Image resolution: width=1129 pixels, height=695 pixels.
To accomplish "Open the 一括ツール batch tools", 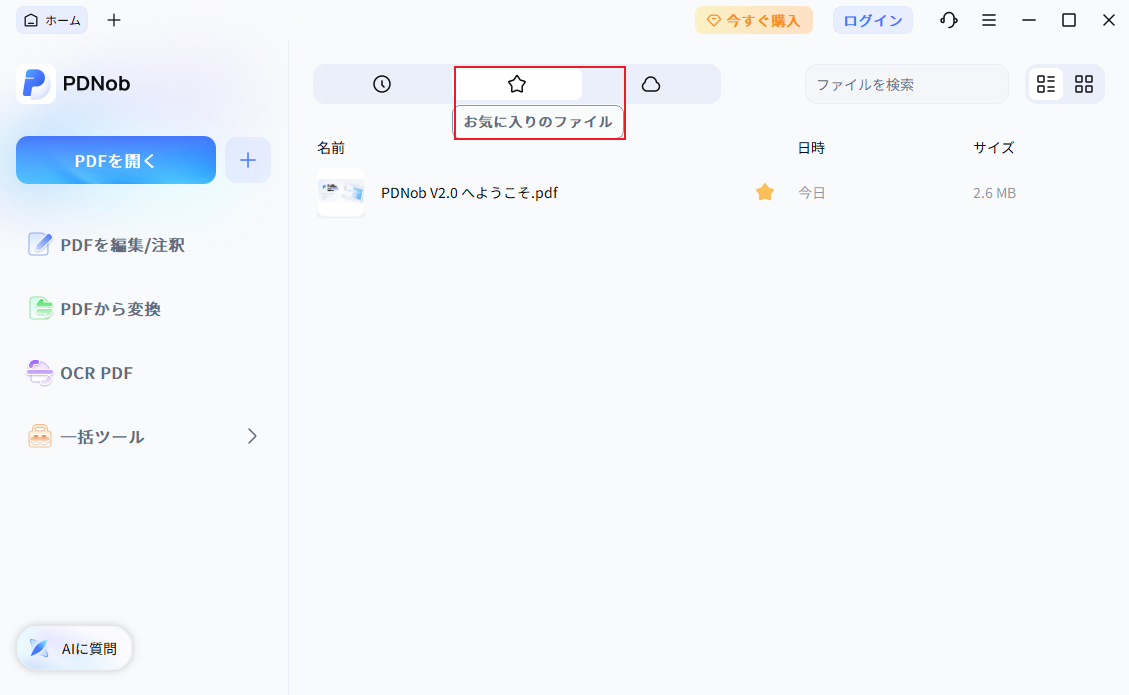I will tap(103, 436).
